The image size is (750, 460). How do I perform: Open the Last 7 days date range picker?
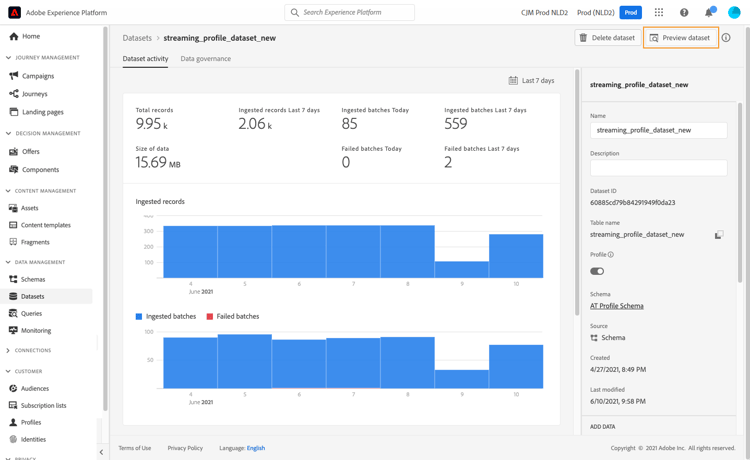click(x=531, y=80)
